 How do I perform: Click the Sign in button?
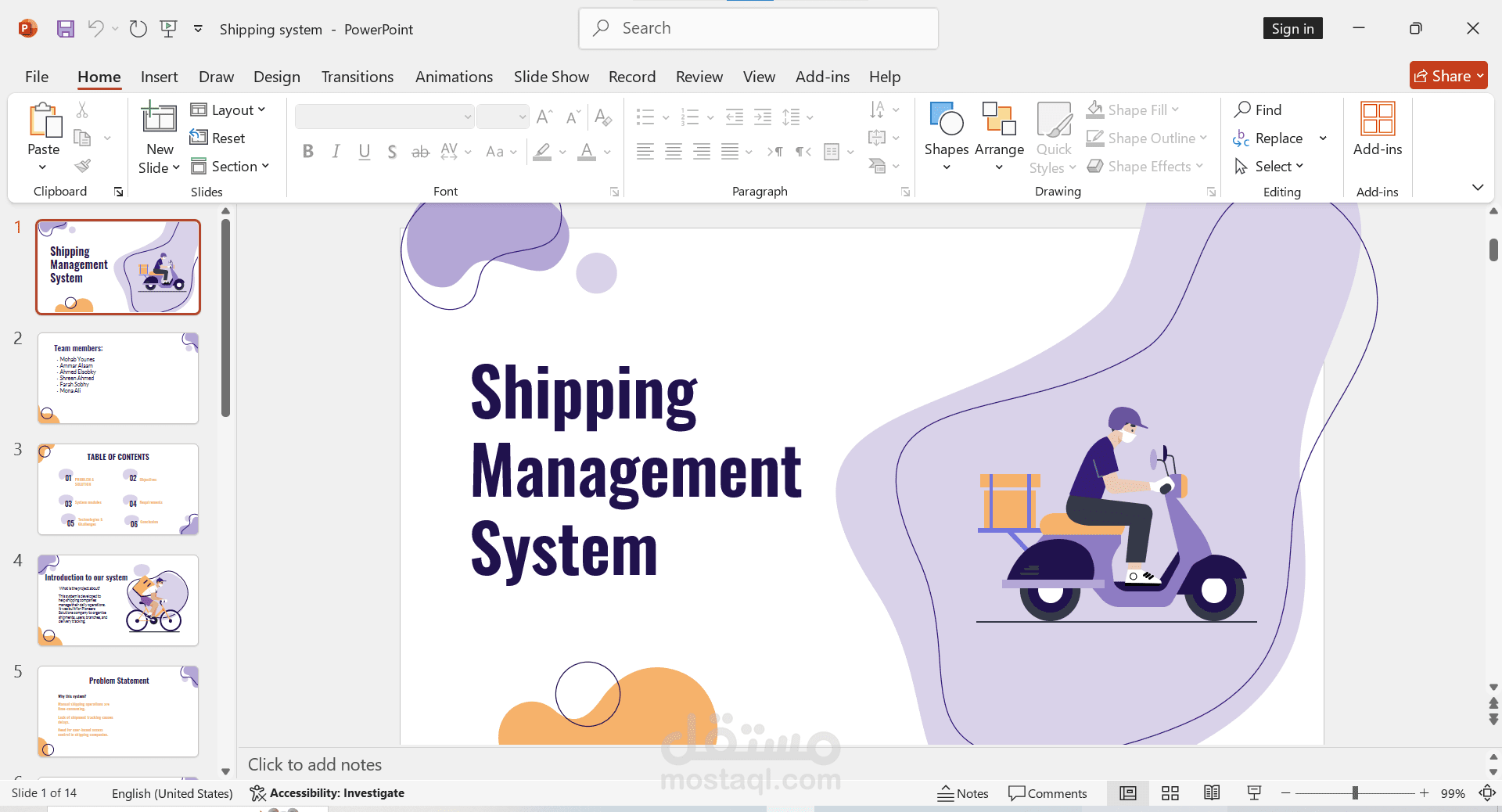click(1292, 29)
